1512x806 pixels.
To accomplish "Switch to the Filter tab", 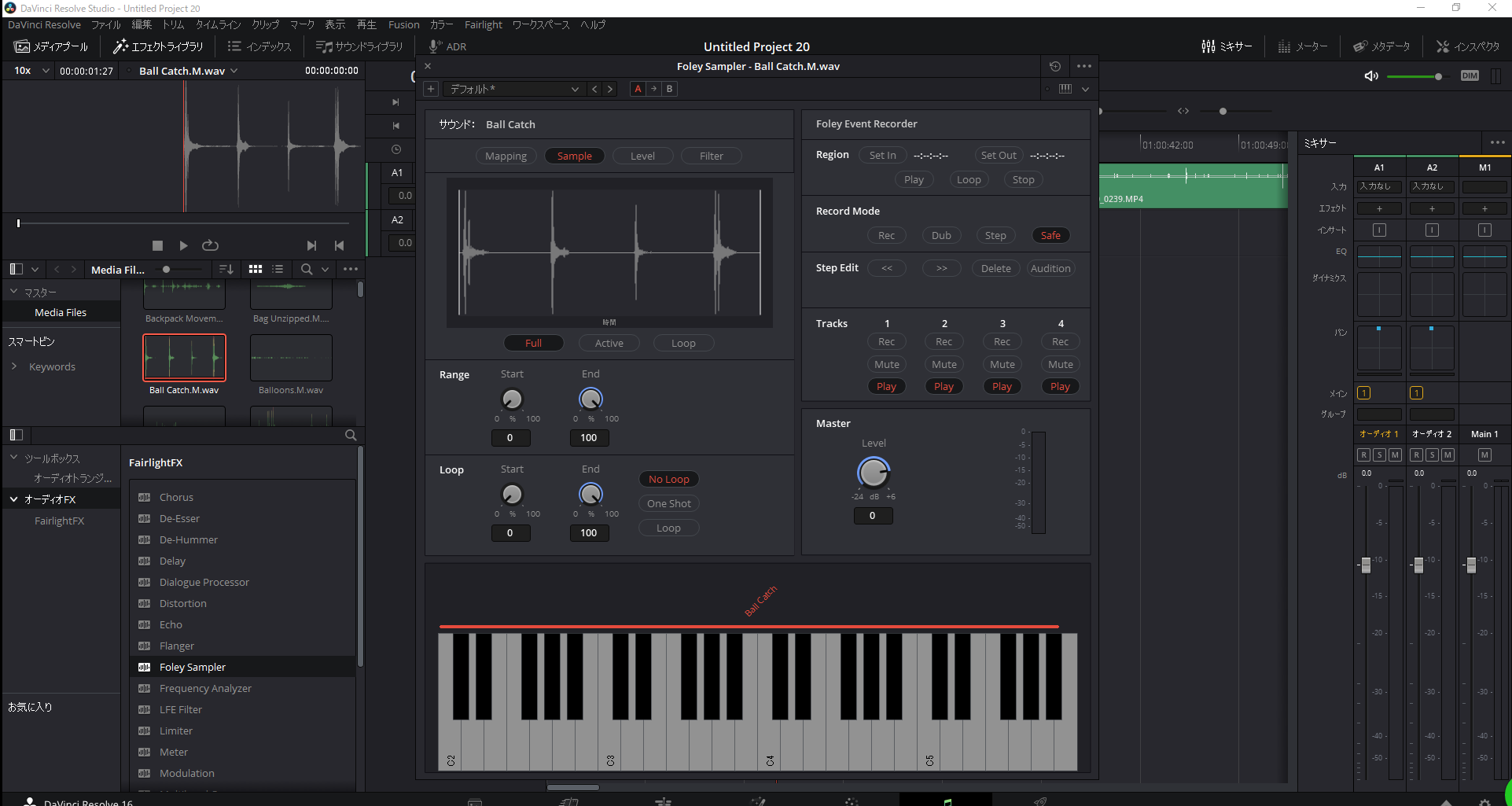I will coord(711,156).
